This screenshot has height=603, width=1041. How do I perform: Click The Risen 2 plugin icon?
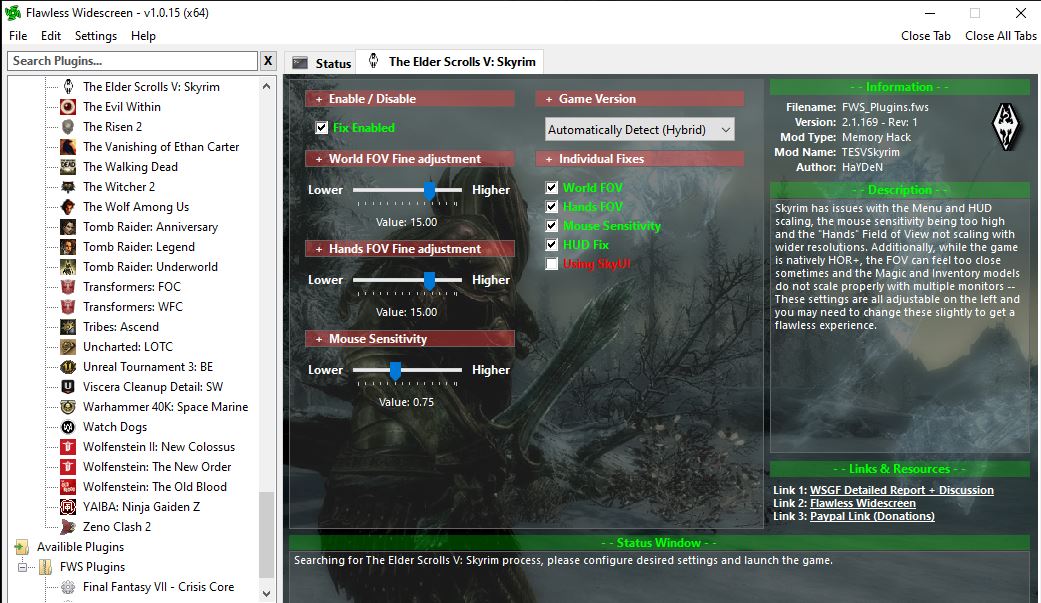click(68, 126)
